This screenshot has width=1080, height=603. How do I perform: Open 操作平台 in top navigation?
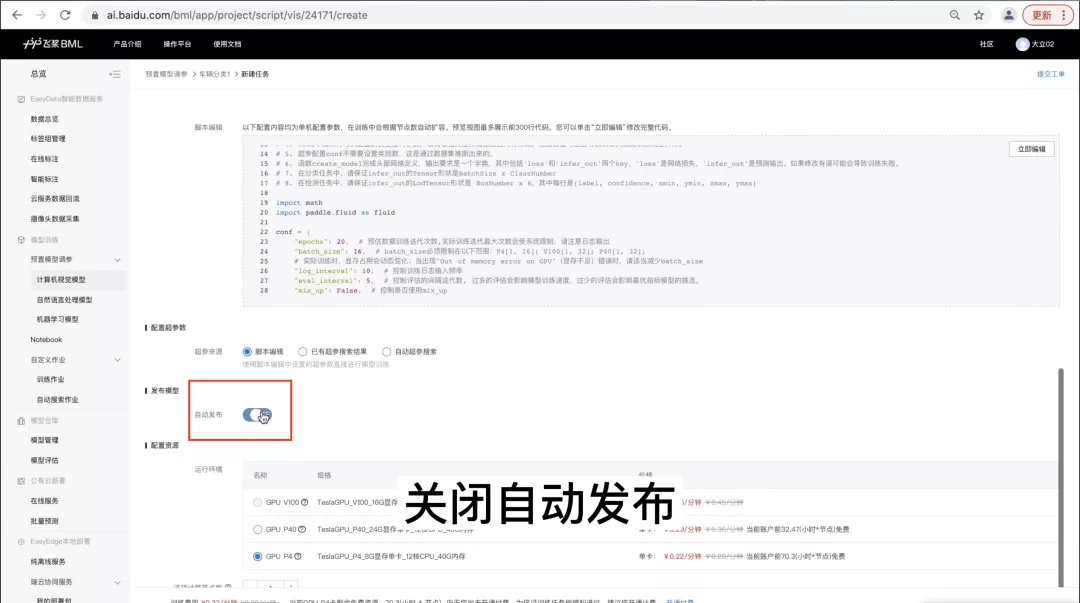tap(177, 44)
